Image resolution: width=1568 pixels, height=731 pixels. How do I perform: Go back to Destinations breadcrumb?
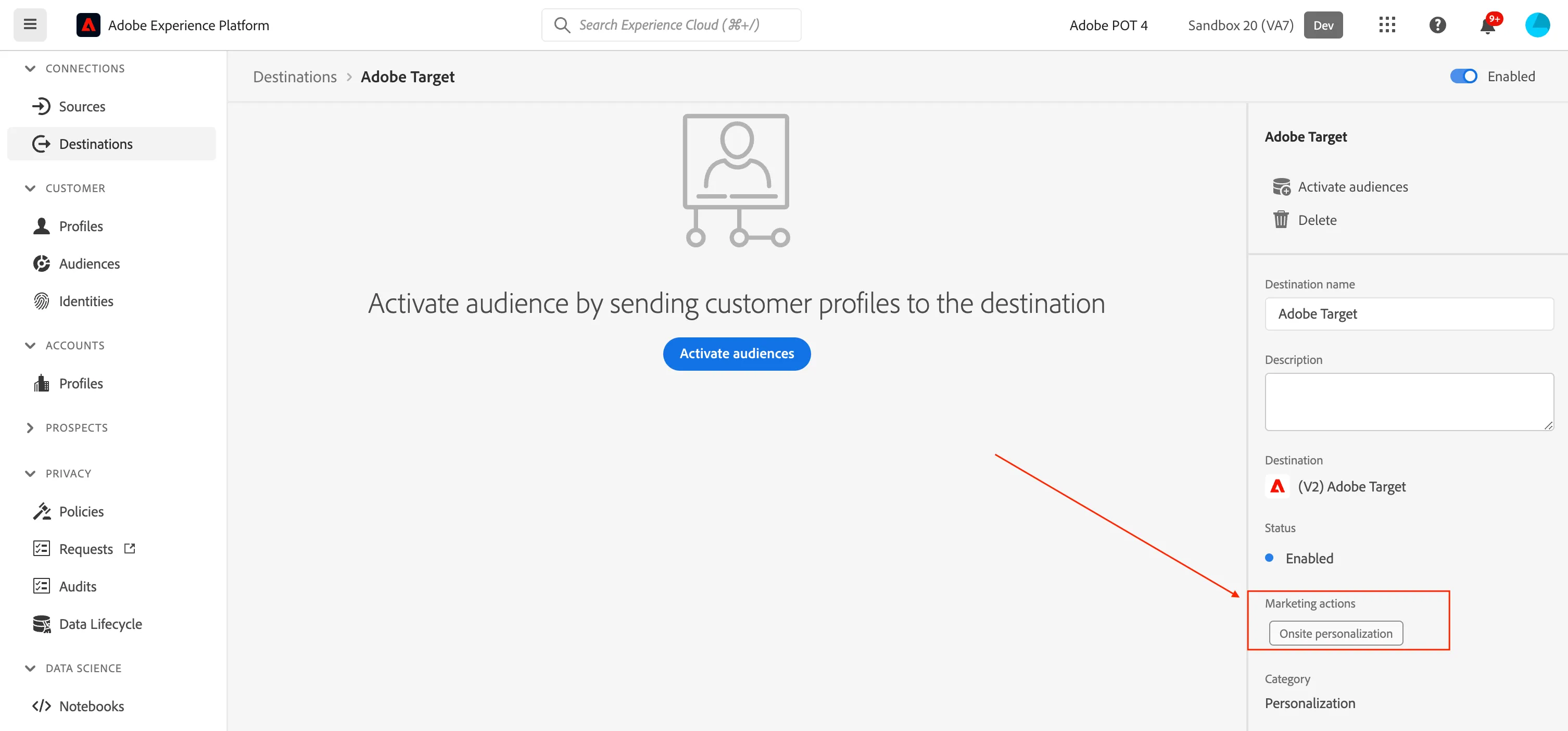(x=295, y=77)
